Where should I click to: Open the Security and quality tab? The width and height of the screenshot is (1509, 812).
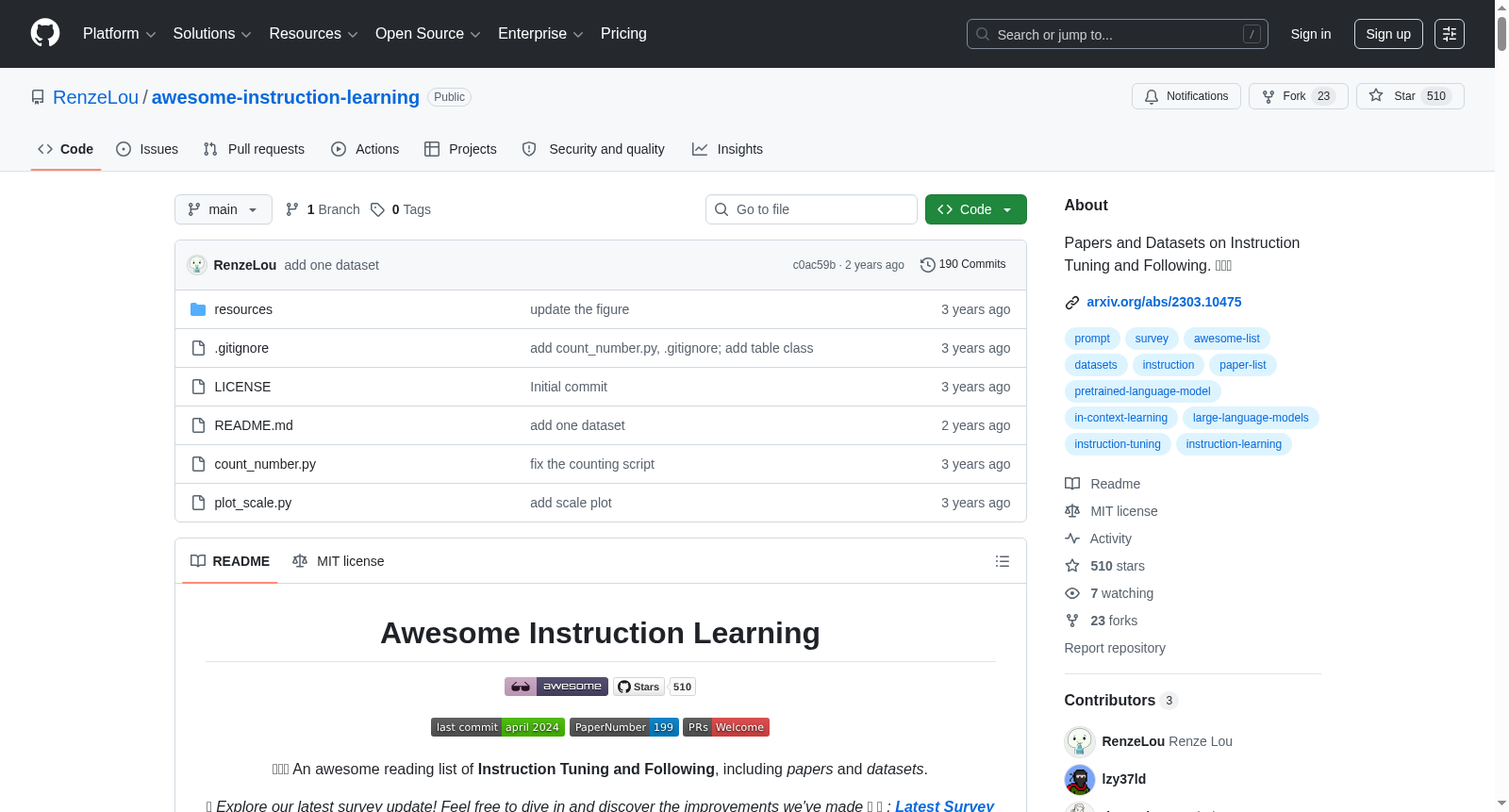(593, 149)
